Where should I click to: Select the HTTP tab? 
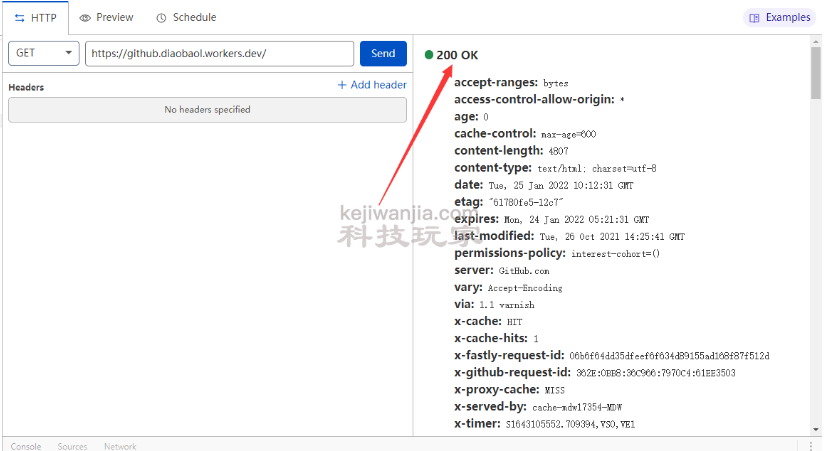(x=35, y=18)
